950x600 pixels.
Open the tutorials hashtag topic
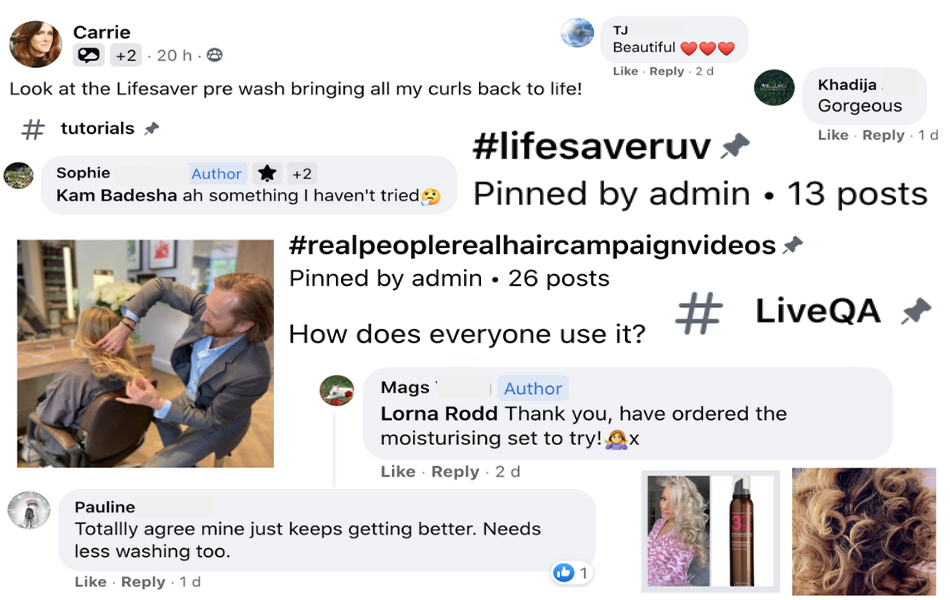pyautogui.click(x=98, y=128)
